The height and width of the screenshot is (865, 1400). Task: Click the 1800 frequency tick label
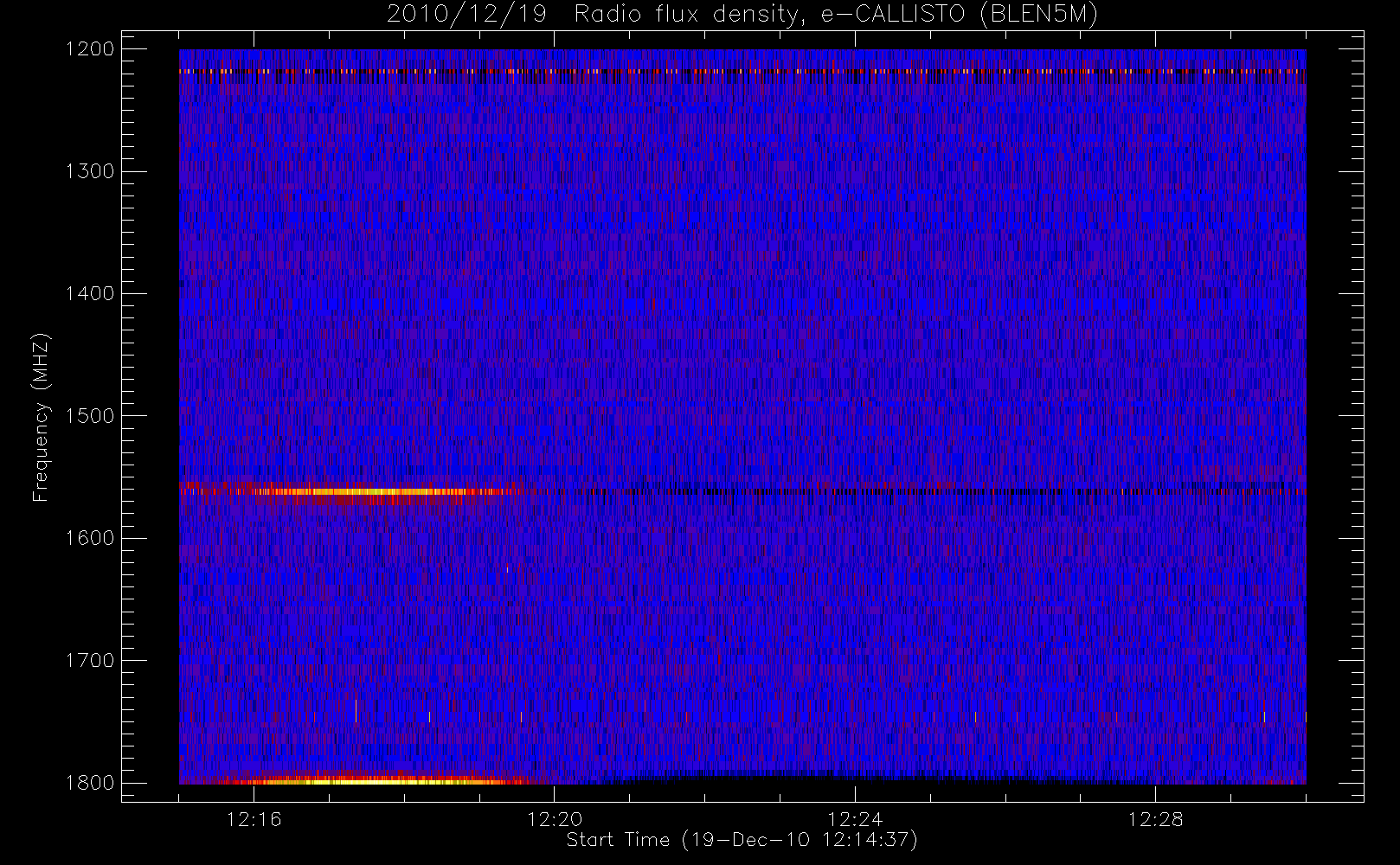[90, 783]
